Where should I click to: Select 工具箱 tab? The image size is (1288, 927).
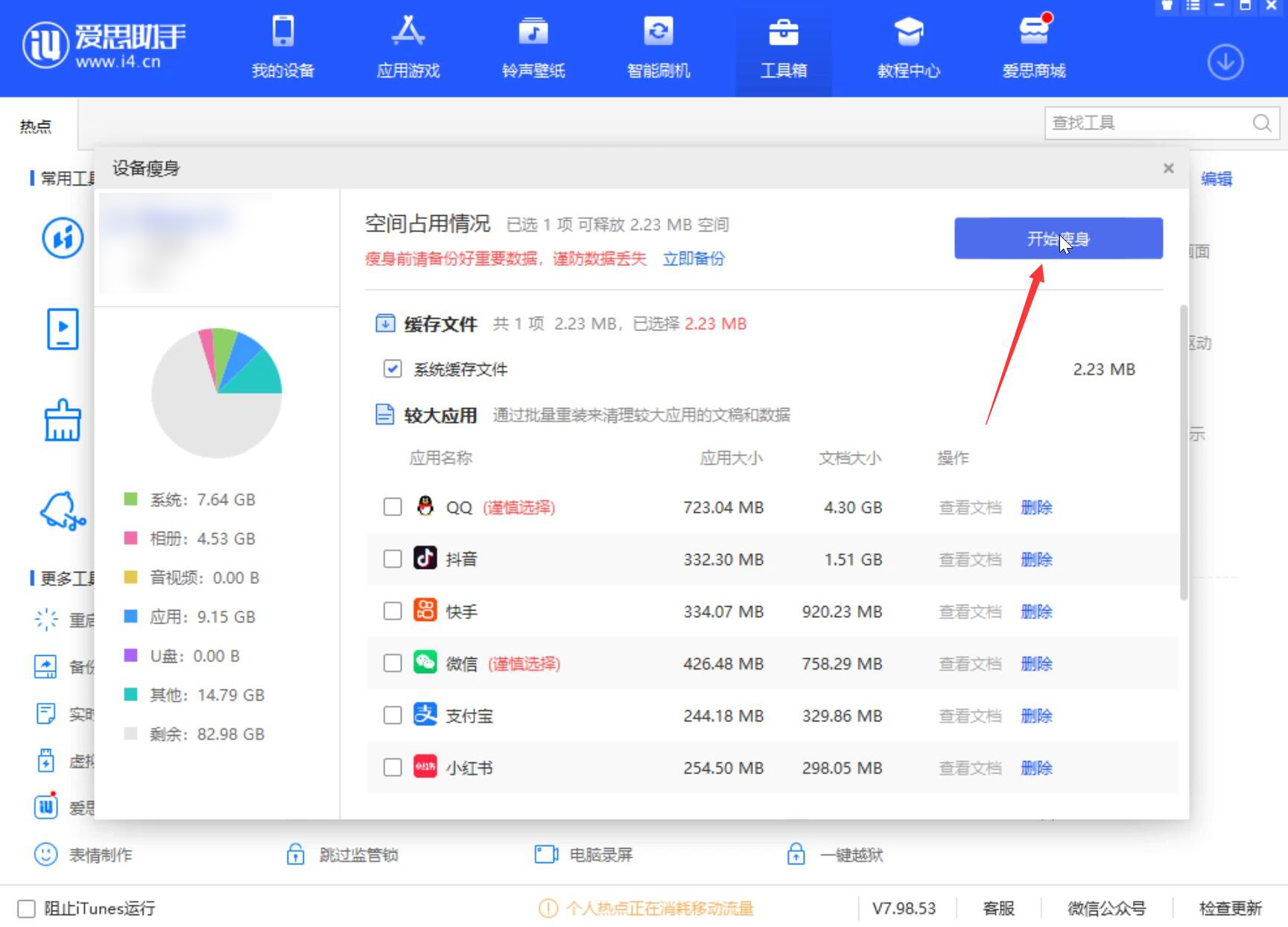coord(784,49)
